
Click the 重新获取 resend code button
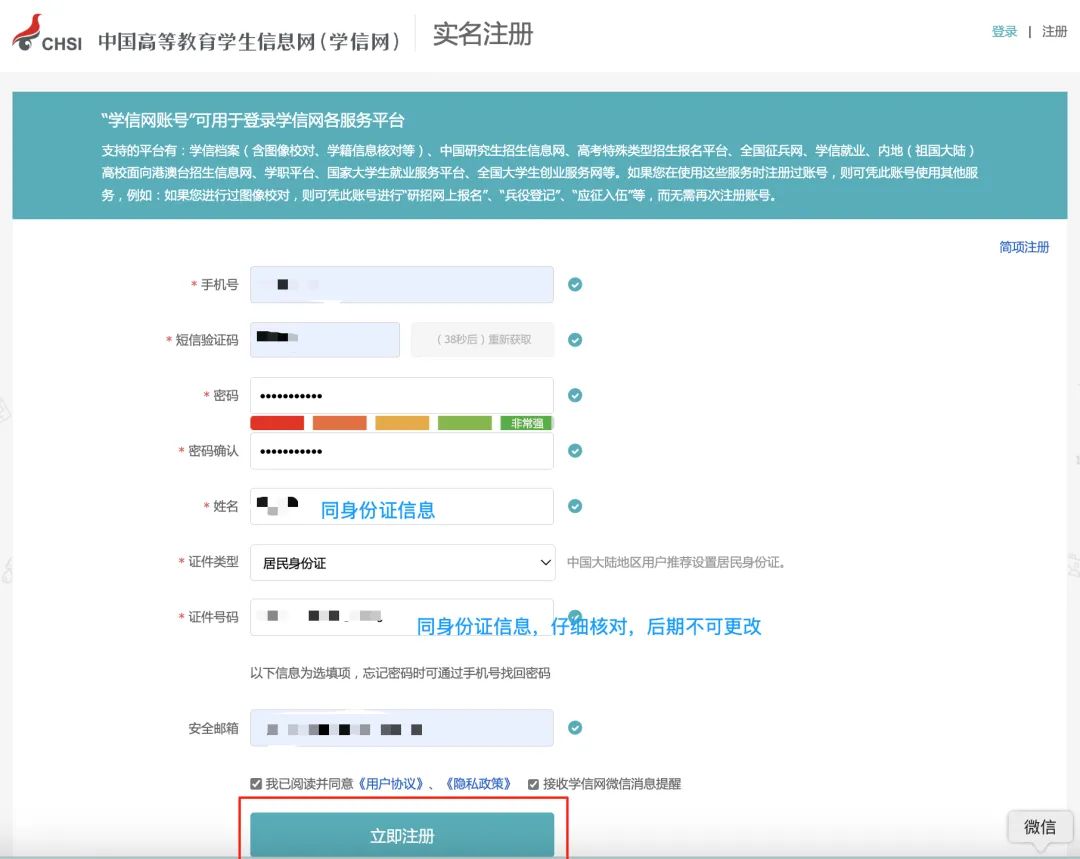483,340
